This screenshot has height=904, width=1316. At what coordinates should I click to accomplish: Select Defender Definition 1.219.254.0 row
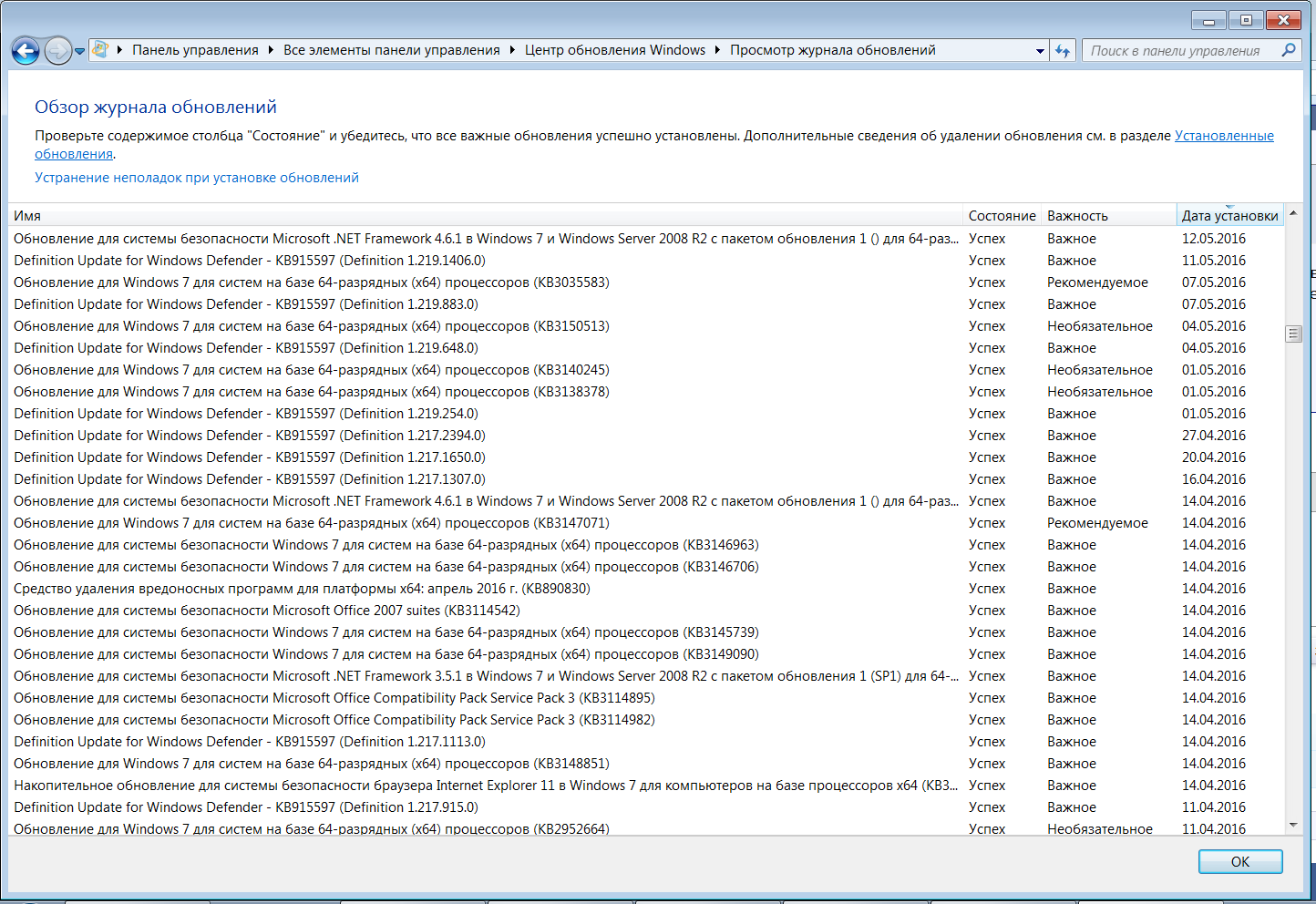click(x=646, y=414)
